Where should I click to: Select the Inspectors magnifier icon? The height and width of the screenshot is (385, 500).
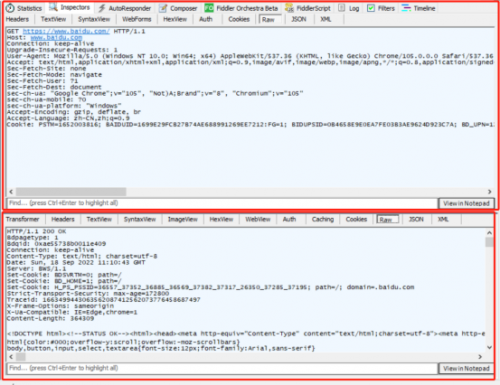[53, 7]
